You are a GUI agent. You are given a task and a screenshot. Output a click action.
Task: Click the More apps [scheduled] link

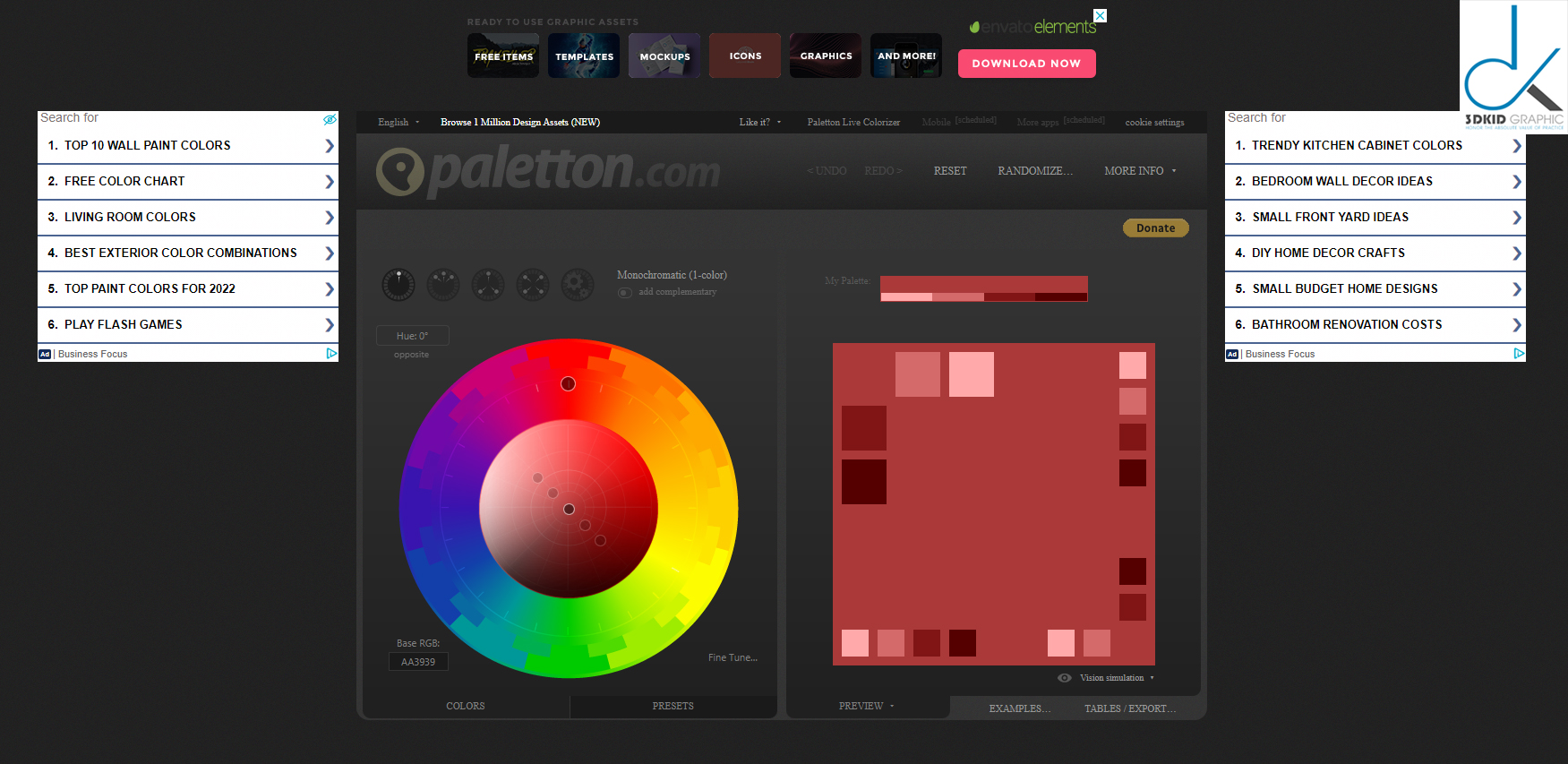tap(1061, 122)
